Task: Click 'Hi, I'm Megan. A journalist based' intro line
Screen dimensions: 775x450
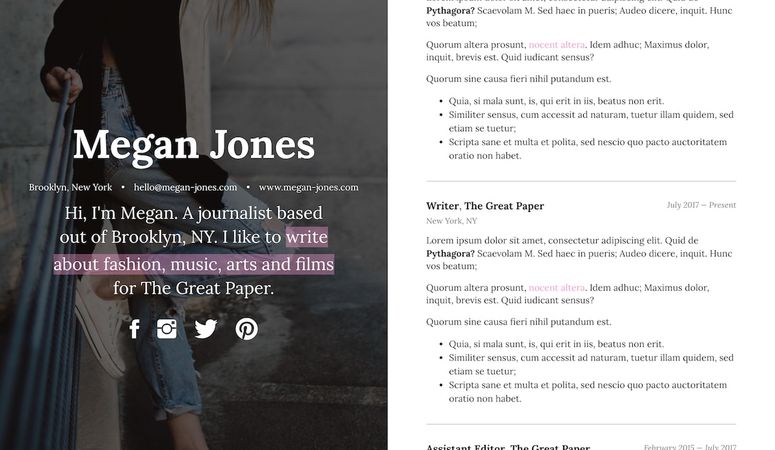Action: pos(194,213)
